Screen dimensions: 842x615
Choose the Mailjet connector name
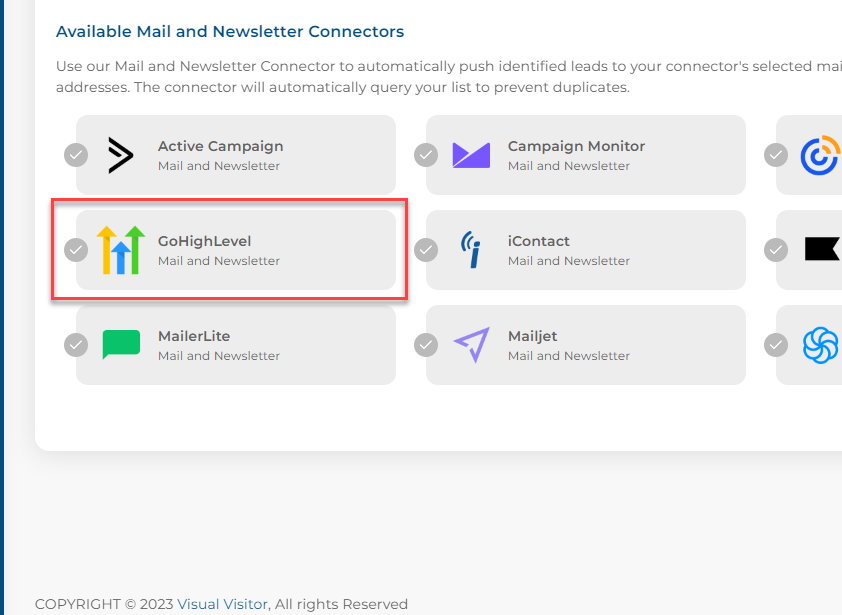tap(532, 336)
